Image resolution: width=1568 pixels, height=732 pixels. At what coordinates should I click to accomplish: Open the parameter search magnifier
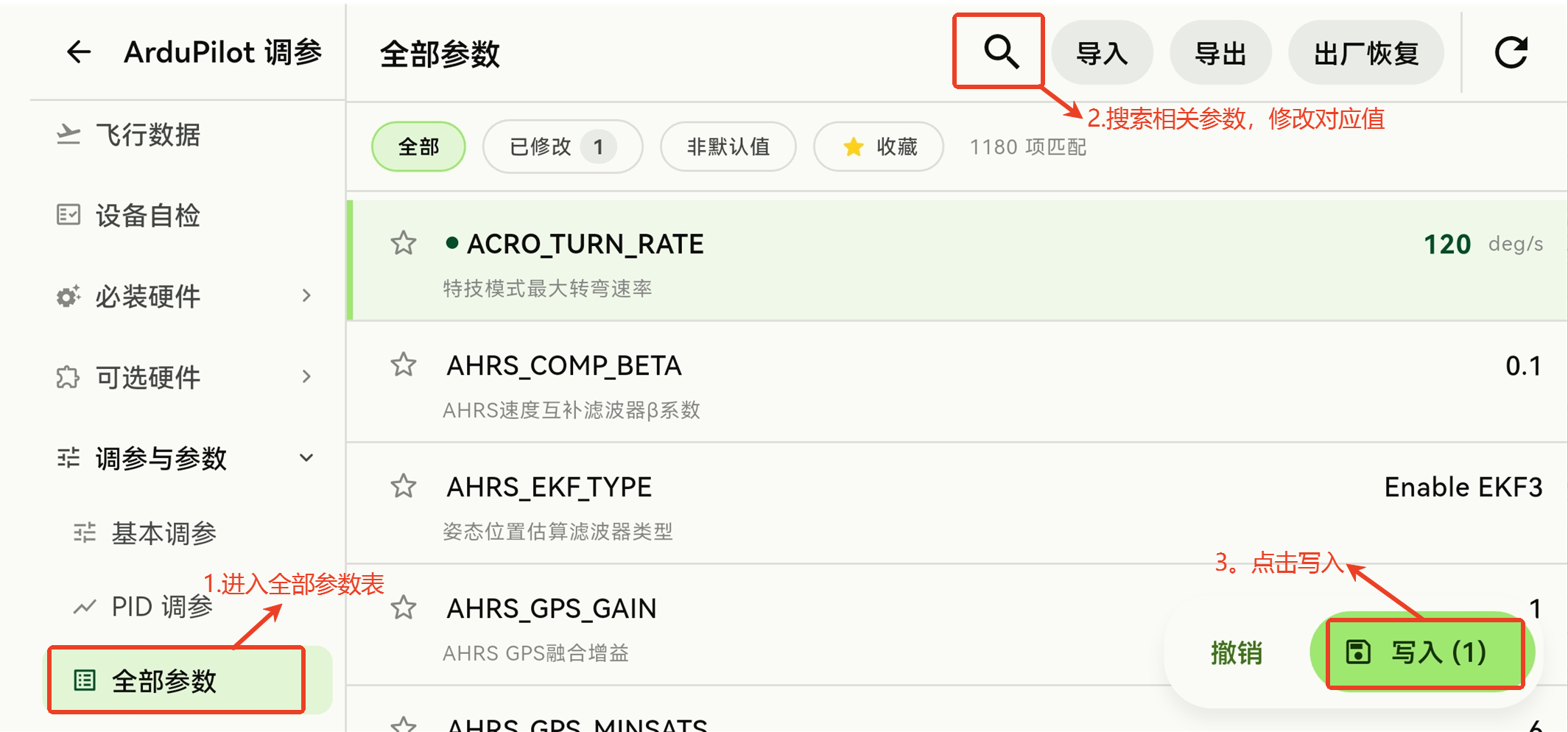(x=1002, y=52)
